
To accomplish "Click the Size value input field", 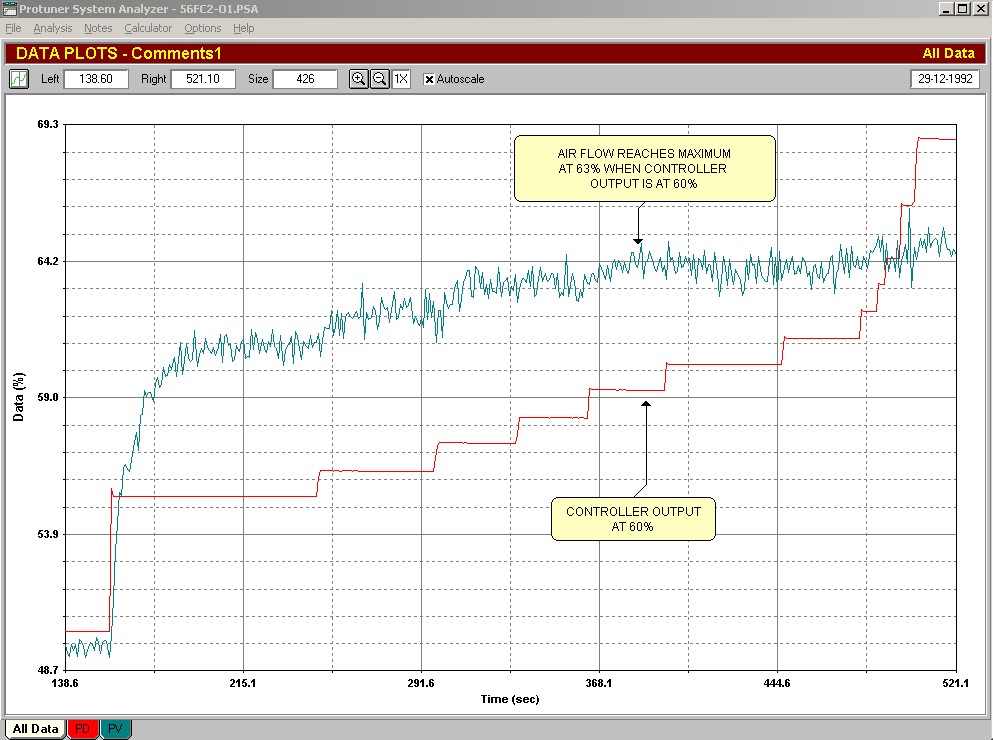I will point(305,79).
